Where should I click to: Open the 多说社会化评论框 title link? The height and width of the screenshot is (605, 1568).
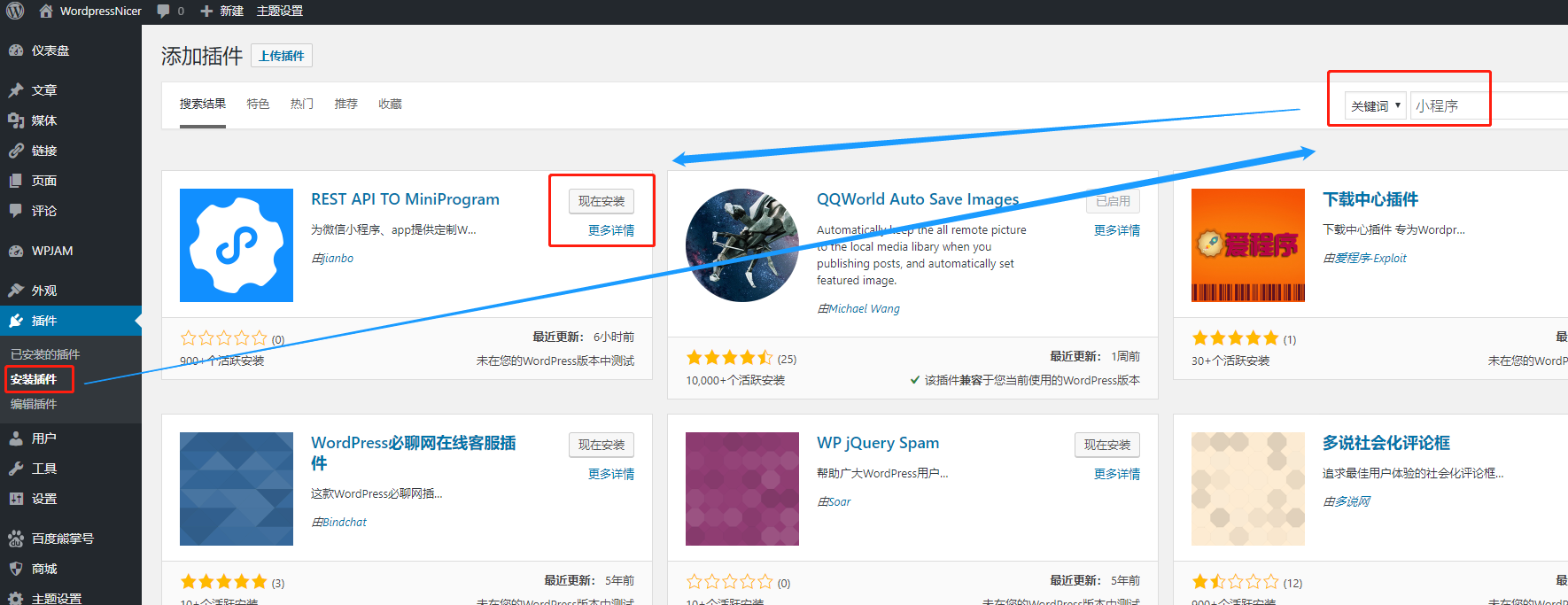tap(1386, 443)
